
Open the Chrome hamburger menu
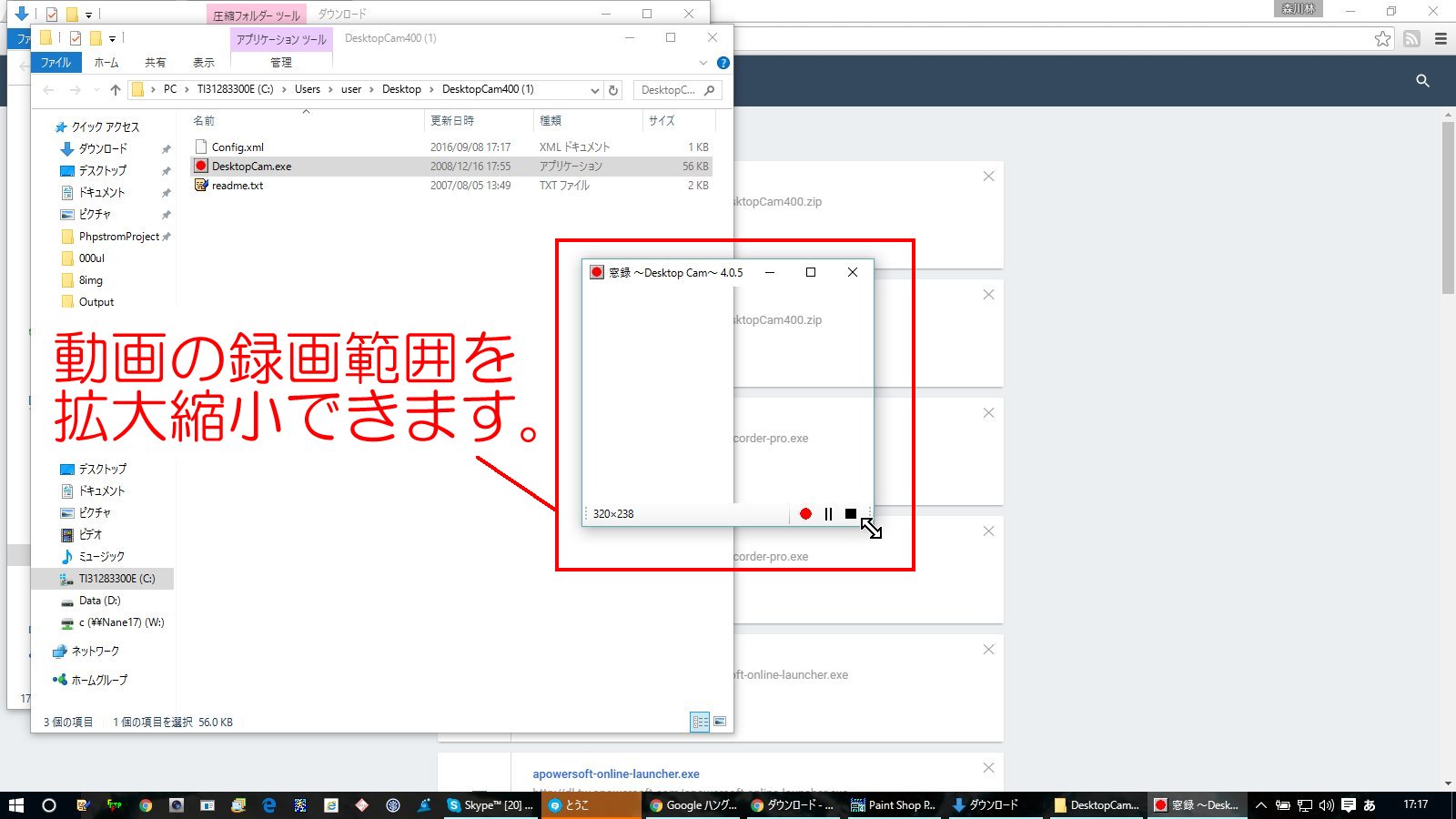pyautogui.click(x=1441, y=38)
